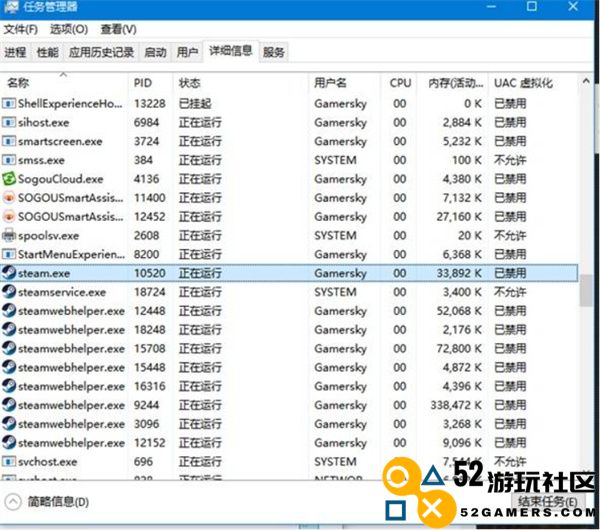Click steamwebhelper icon in PID 9244 row
Image resolution: width=600 pixels, height=530 pixels.
(9, 405)
